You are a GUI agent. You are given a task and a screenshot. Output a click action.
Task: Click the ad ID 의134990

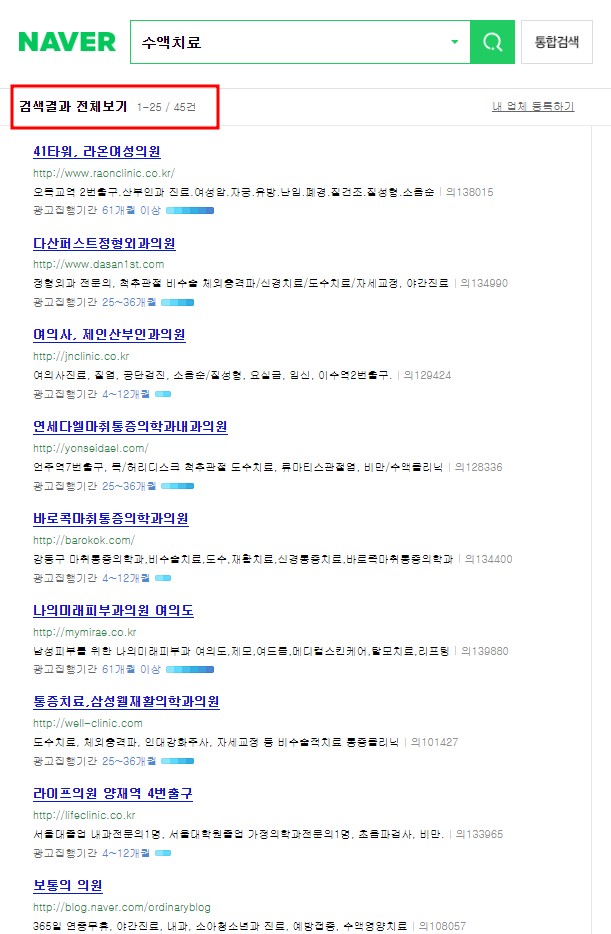tap(484, 284)
